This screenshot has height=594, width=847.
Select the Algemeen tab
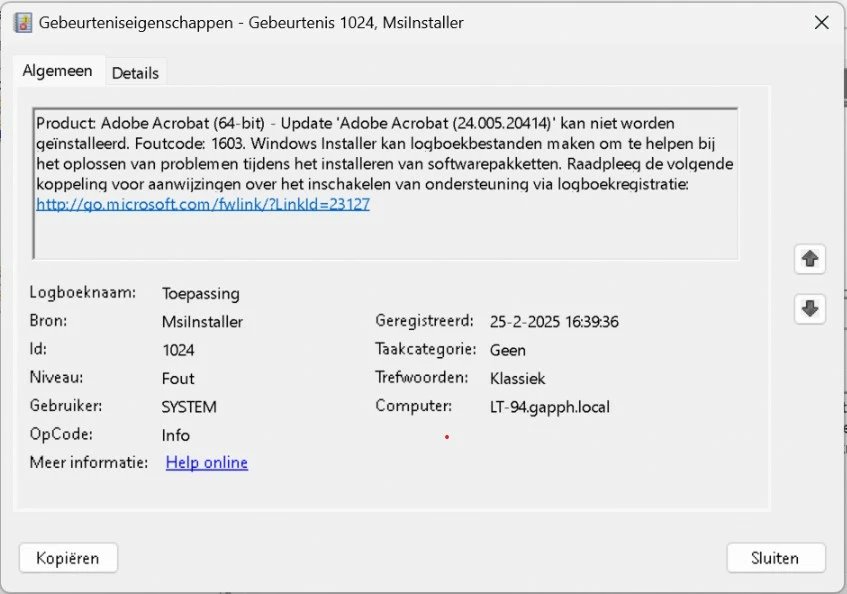(57, 71)
